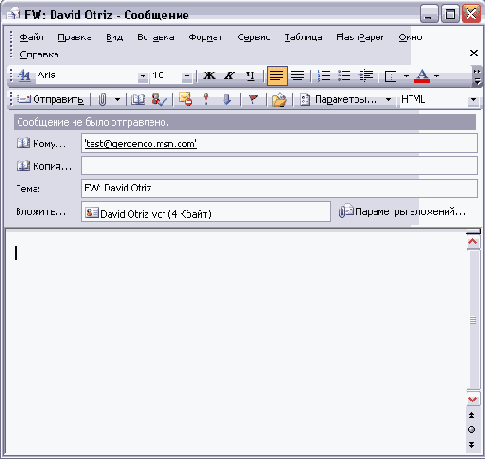Click the red follow-up flag icon
Image resolution: width=485 pixels, height=459 pixels.
tap(253, 99)
